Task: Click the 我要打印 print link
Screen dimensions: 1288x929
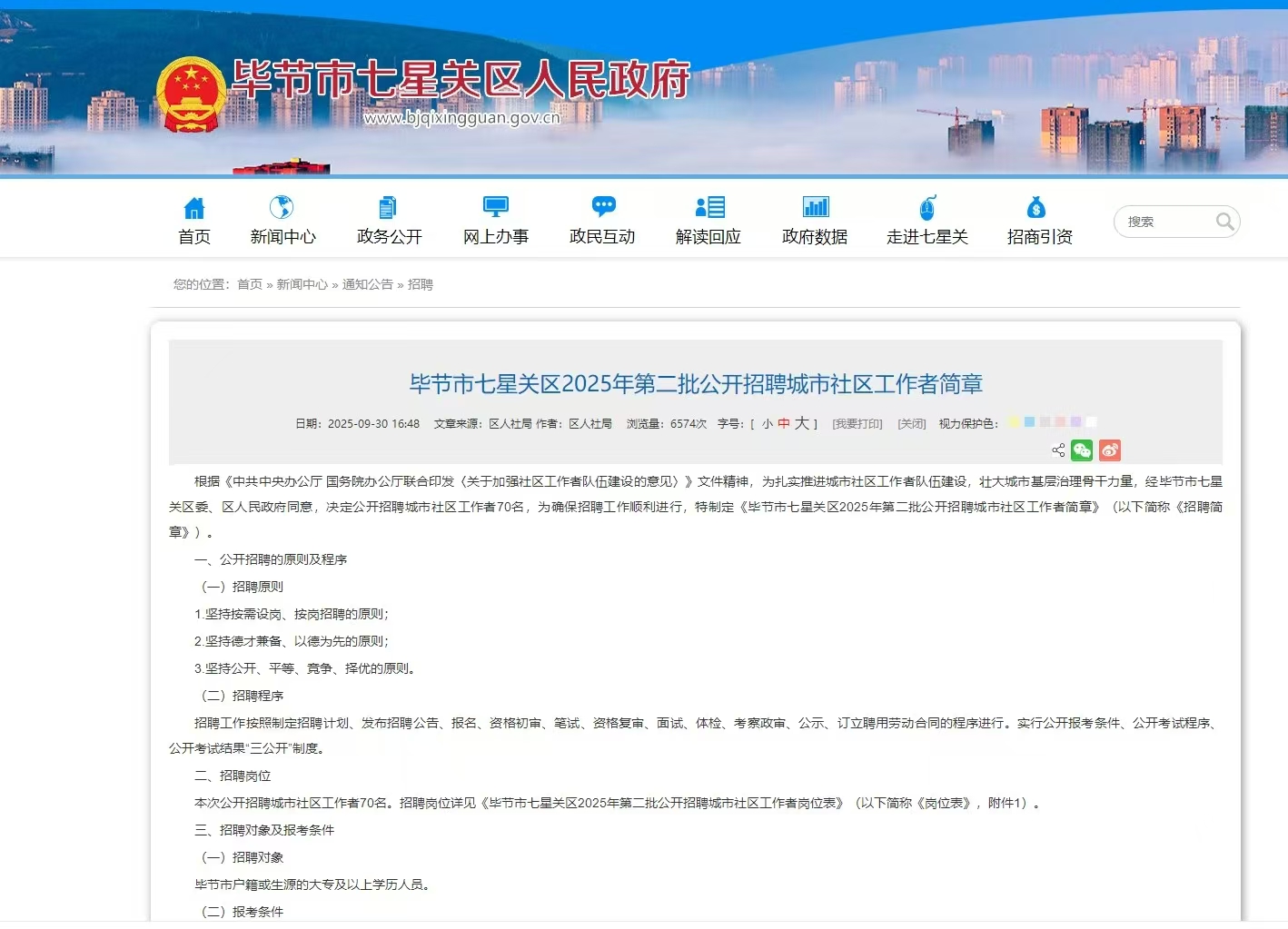Action: tap(857, 422)
